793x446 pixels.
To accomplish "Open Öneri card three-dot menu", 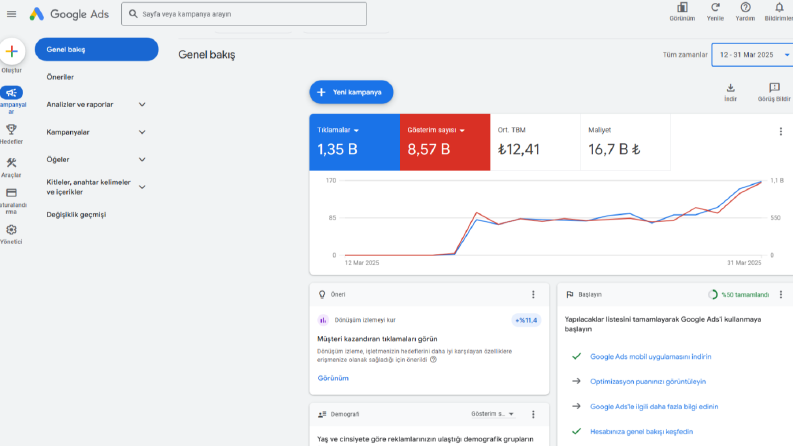I will click(533, 294).
